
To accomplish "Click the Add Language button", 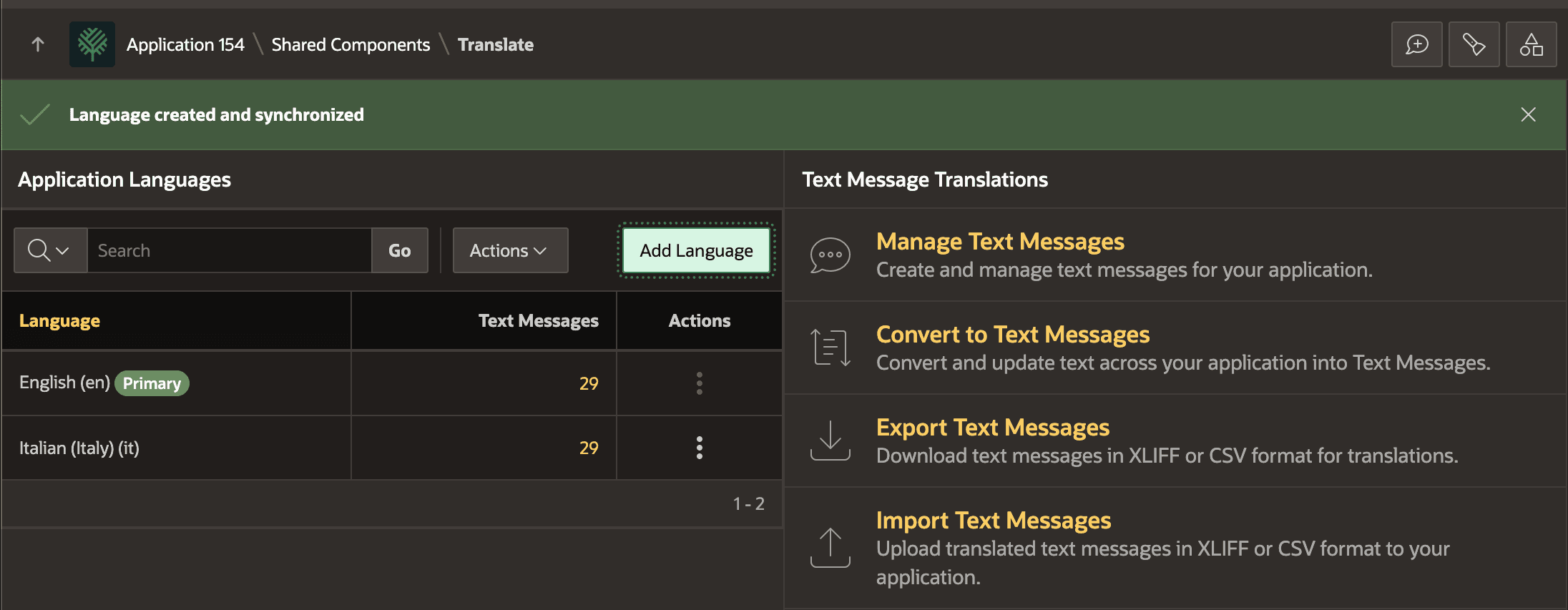I will pos(696,250).
